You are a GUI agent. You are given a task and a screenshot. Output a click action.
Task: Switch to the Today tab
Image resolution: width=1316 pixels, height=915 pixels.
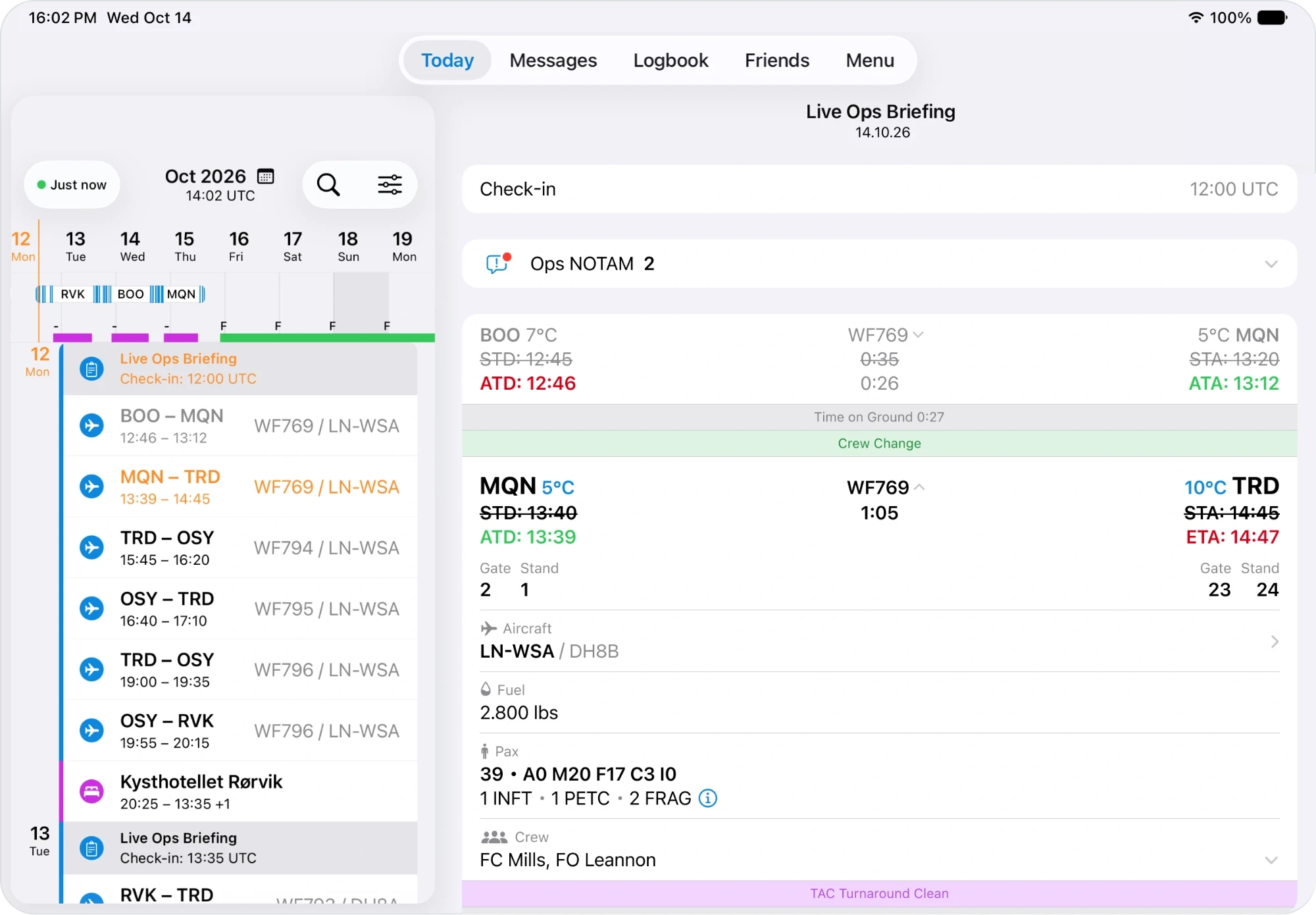(447, 61)
